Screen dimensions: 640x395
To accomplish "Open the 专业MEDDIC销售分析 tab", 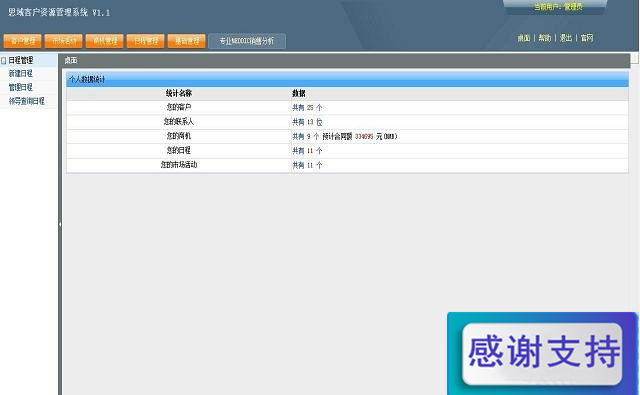I will [247, 41].
